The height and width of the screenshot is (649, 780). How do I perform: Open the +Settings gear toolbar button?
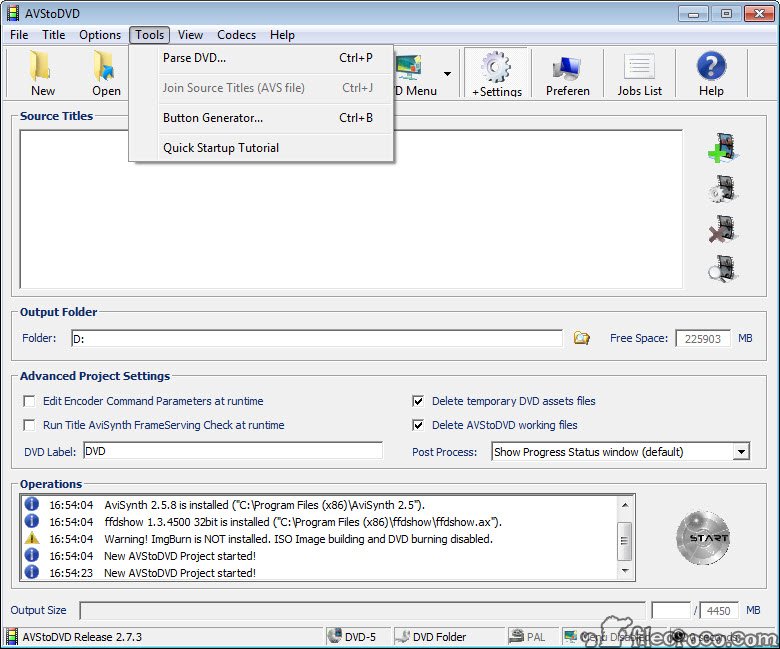point(496,73)
